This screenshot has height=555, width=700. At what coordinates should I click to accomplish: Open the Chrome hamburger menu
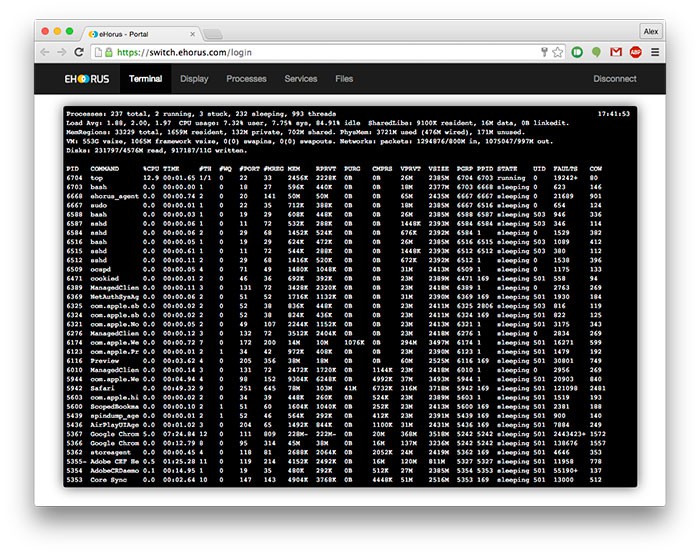655,52
